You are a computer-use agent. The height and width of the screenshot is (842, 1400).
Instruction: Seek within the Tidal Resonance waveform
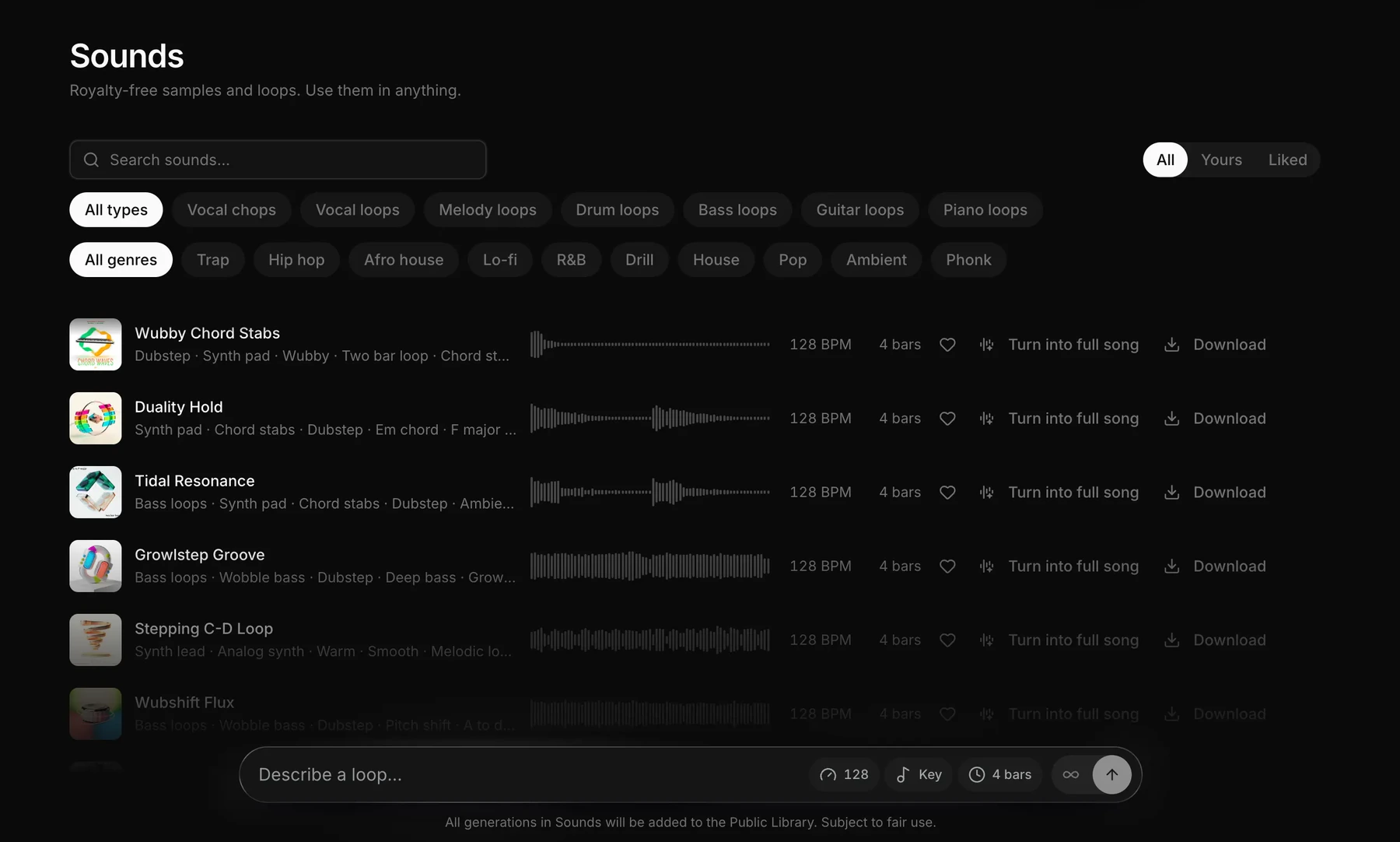tap(650, 493)
